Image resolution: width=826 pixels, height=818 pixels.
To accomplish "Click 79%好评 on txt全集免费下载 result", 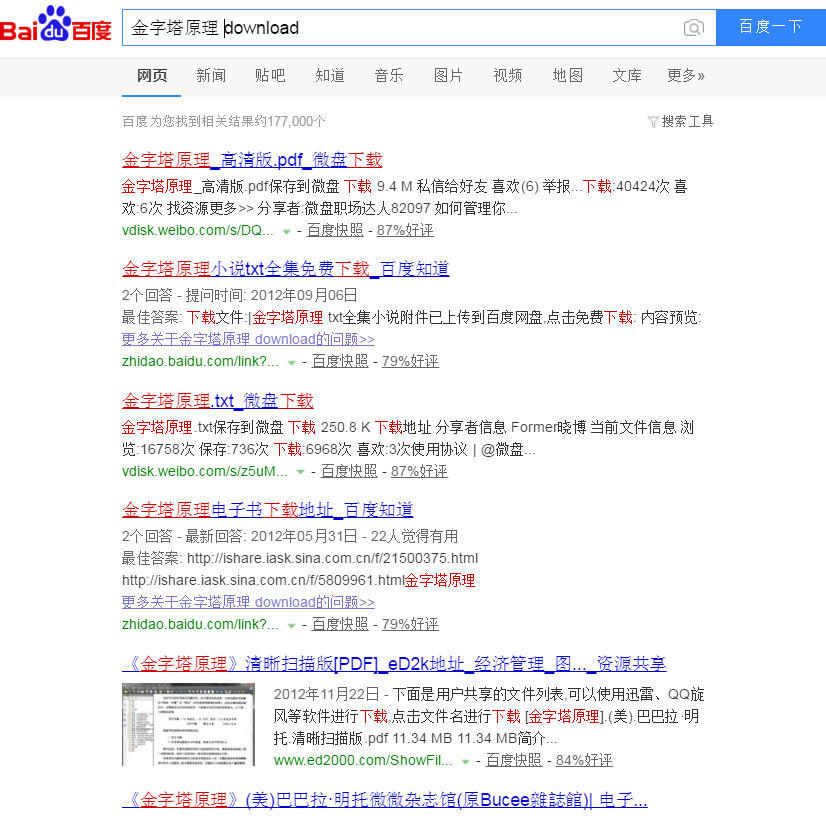I will pos(410,361).
